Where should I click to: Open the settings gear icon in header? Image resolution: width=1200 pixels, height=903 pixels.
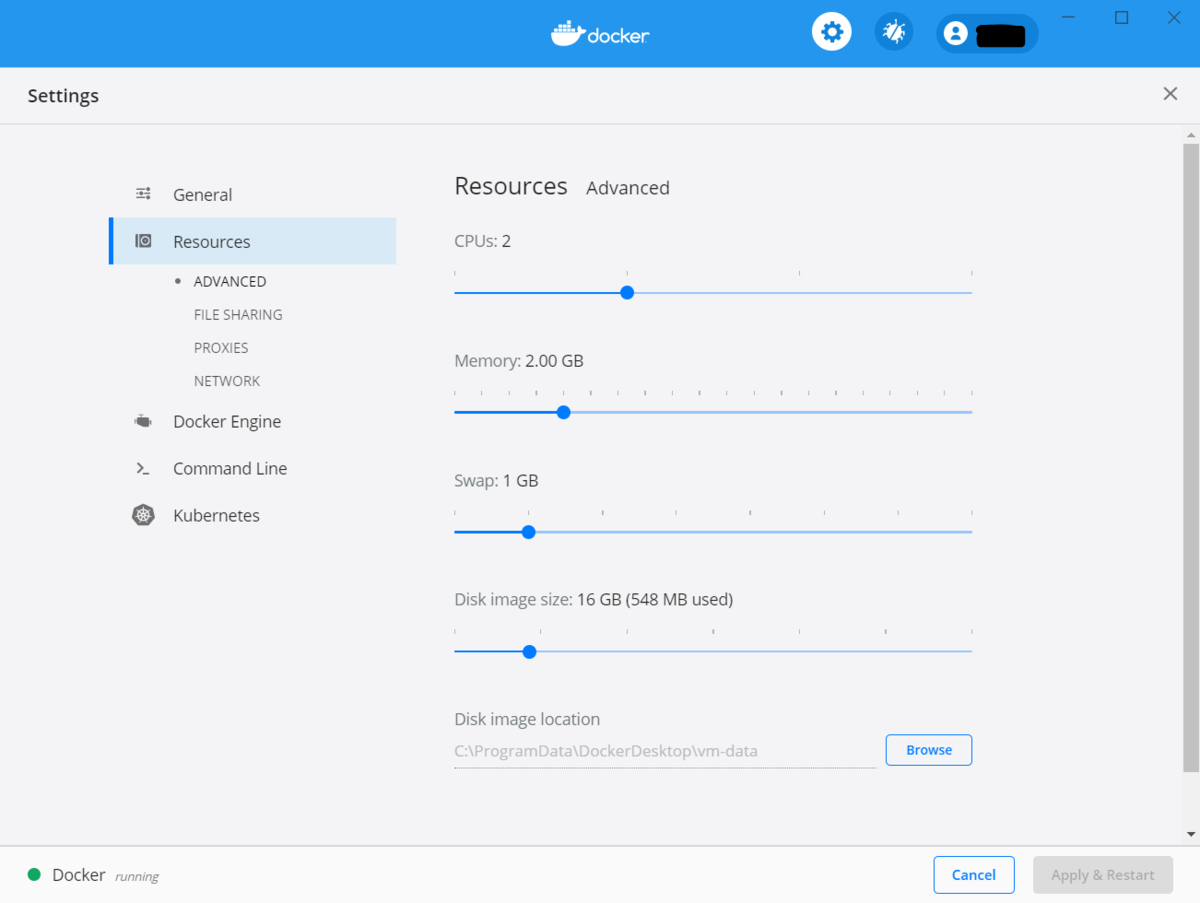pyautogui.click(x=831, y=33)
